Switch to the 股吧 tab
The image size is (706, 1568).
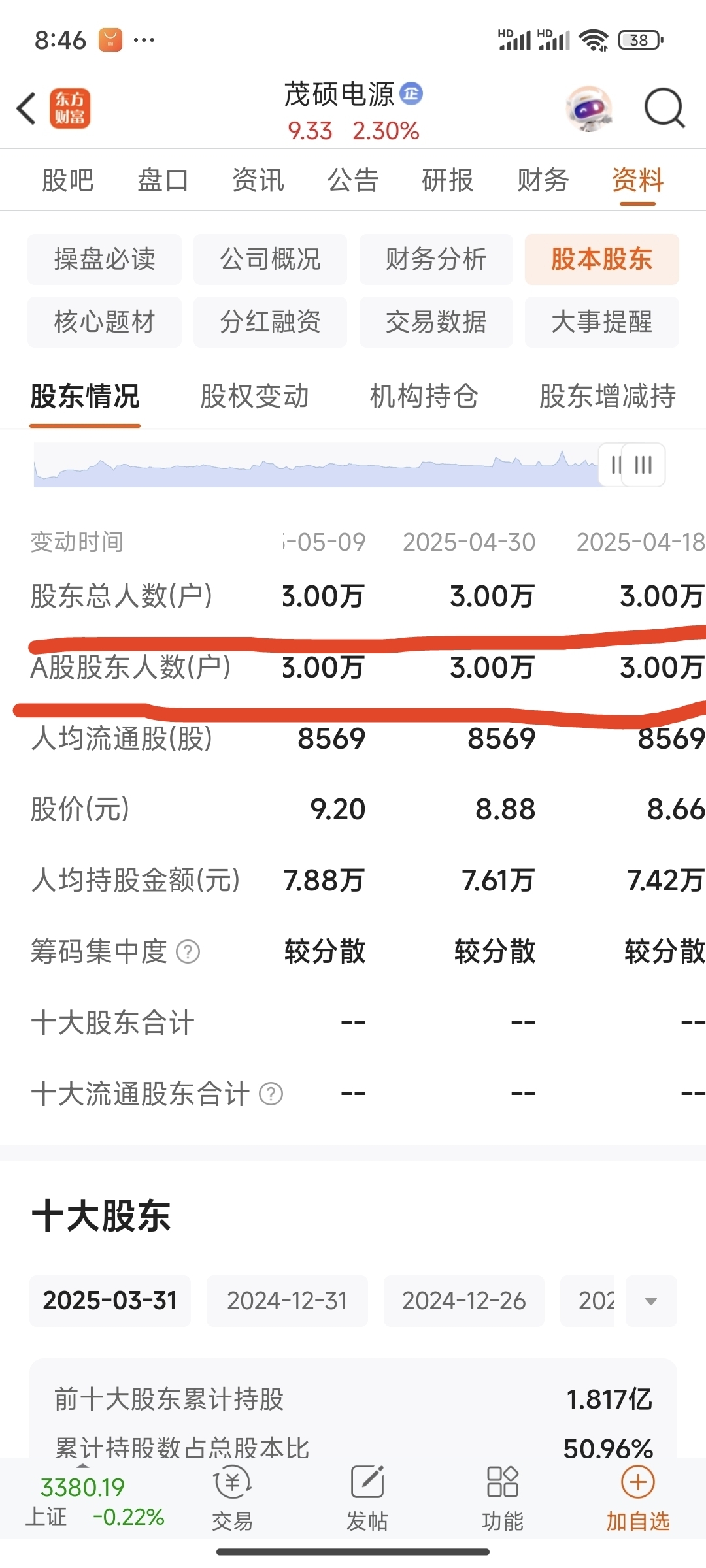pos(68,180)
